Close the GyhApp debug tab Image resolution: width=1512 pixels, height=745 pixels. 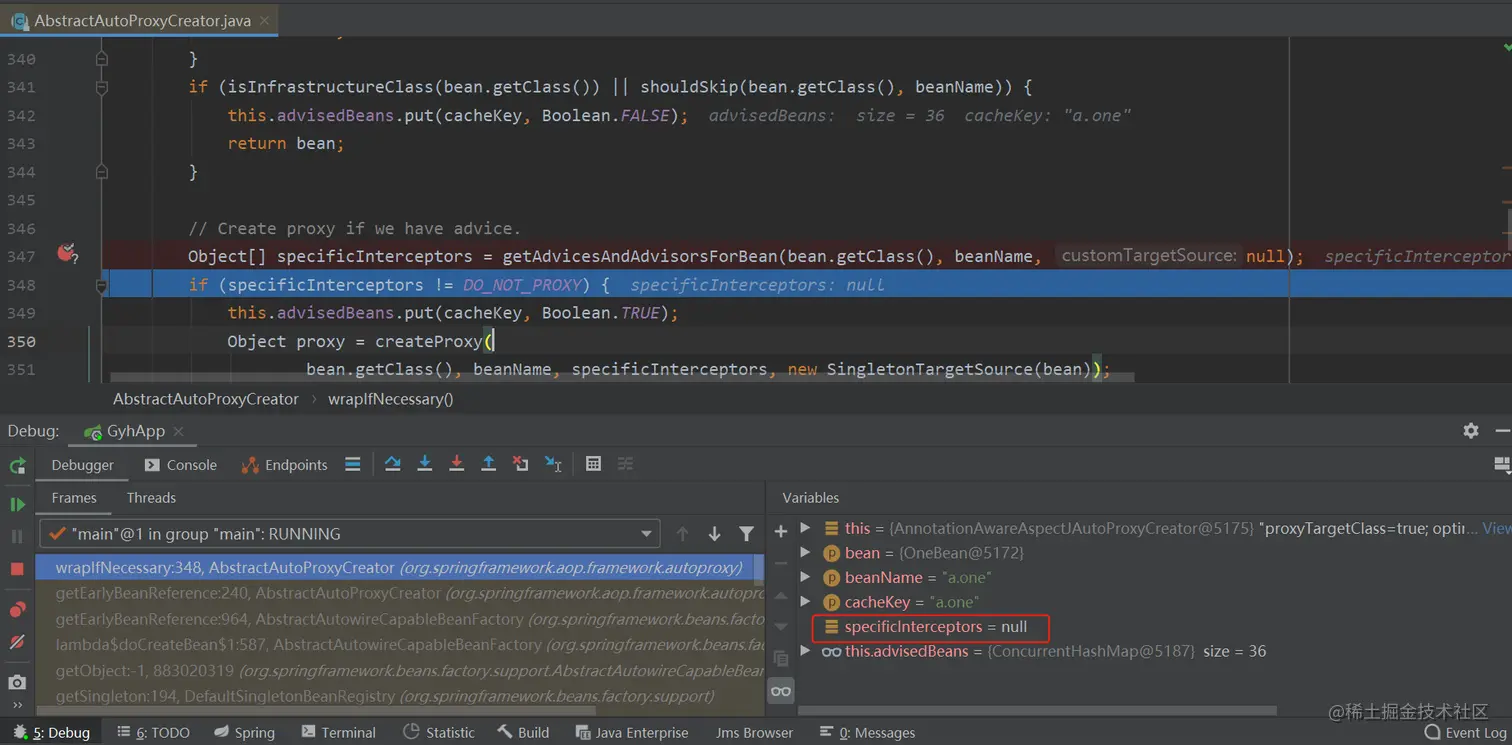coord(178,432)
